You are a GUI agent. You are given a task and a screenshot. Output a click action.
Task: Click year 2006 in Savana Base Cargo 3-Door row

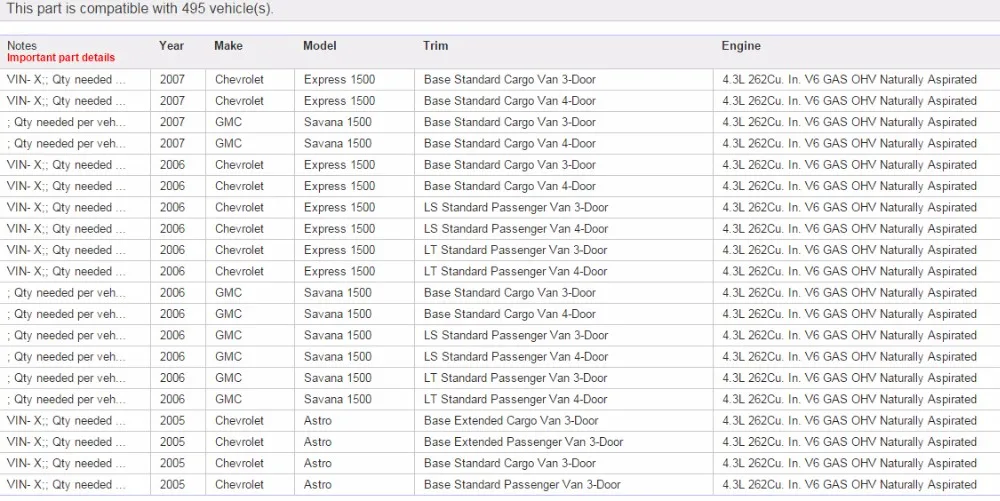click(172, 293)
